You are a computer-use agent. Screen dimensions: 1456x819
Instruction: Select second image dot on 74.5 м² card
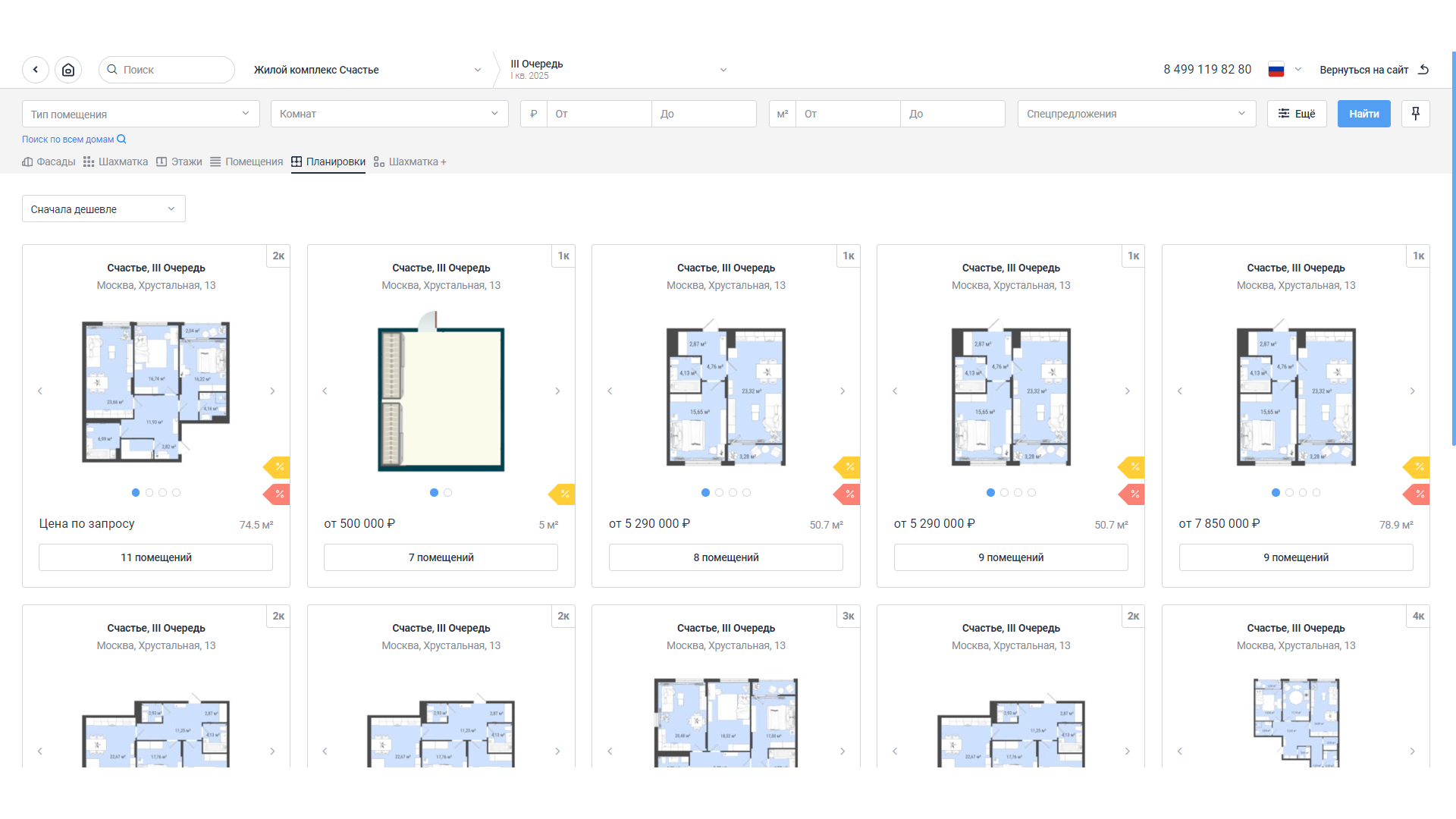coord(149,493)
